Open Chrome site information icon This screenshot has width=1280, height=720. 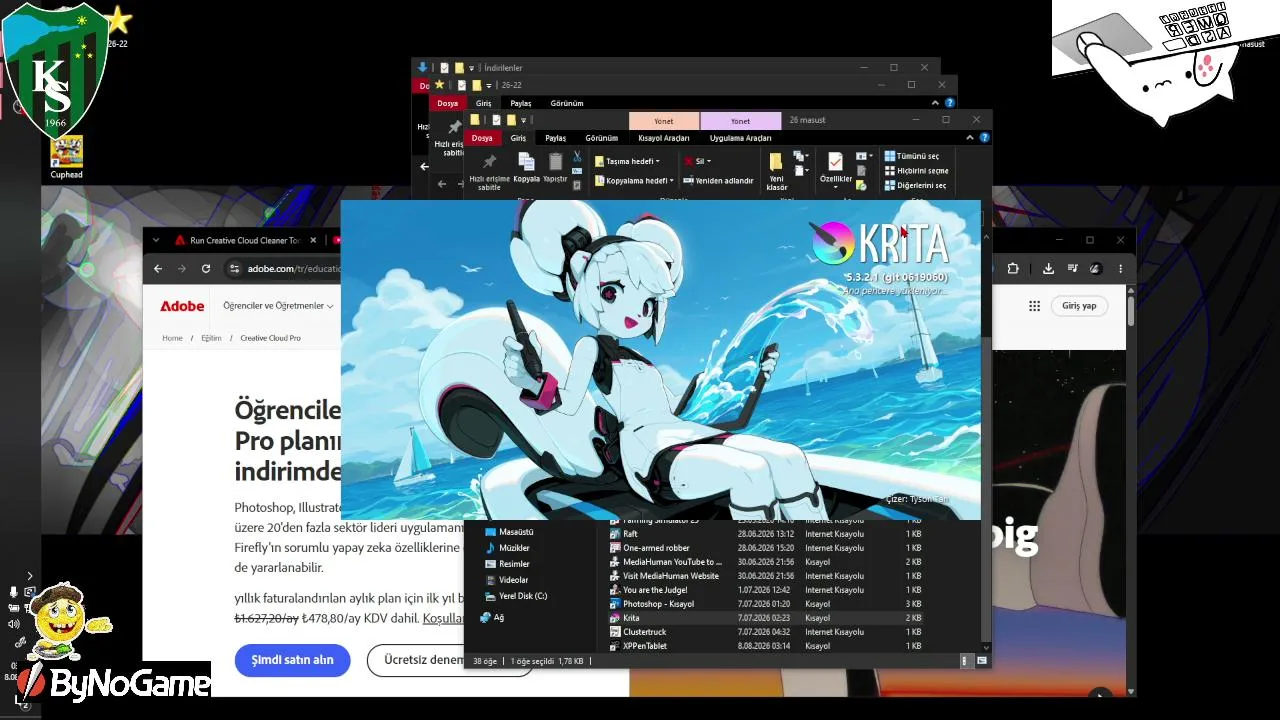(234, 268)
